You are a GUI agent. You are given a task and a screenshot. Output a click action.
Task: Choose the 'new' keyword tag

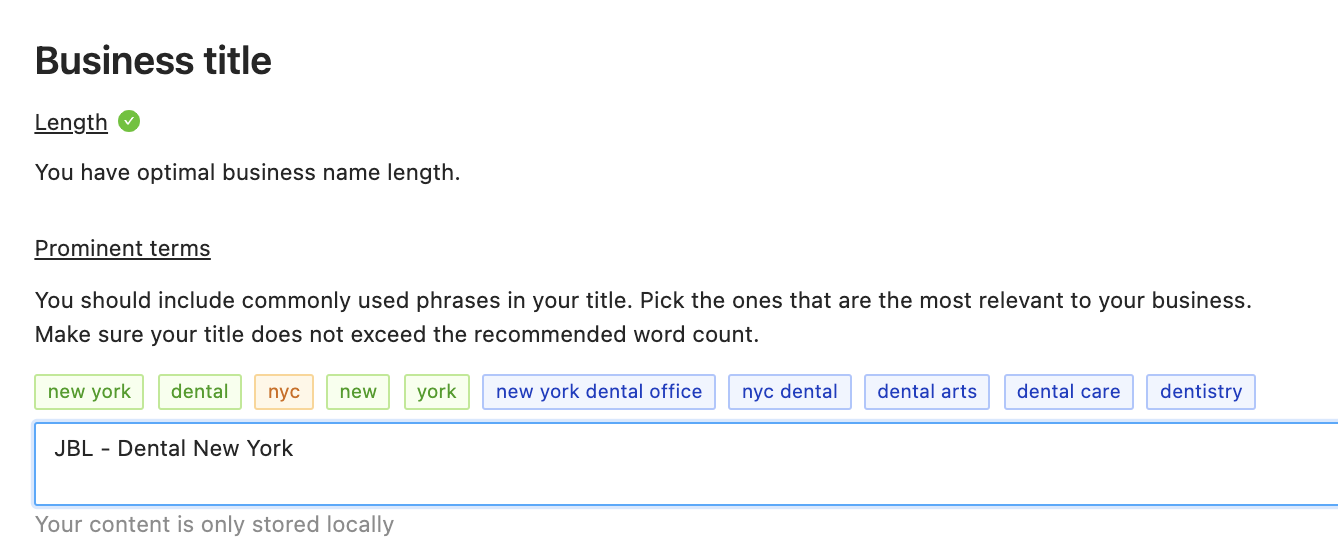tap(358, 392)
